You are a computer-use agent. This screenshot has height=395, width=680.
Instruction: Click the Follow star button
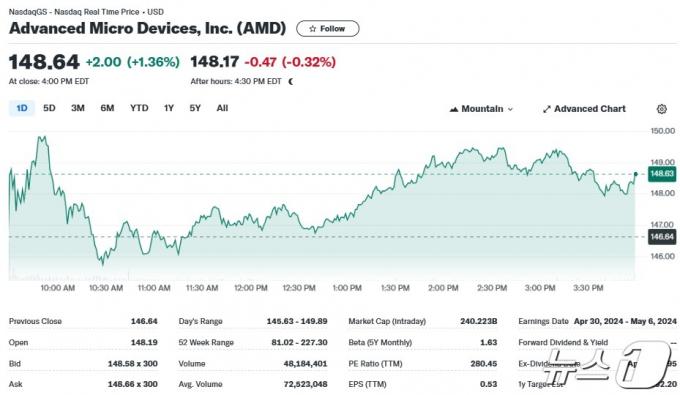[x=327, y=29]
